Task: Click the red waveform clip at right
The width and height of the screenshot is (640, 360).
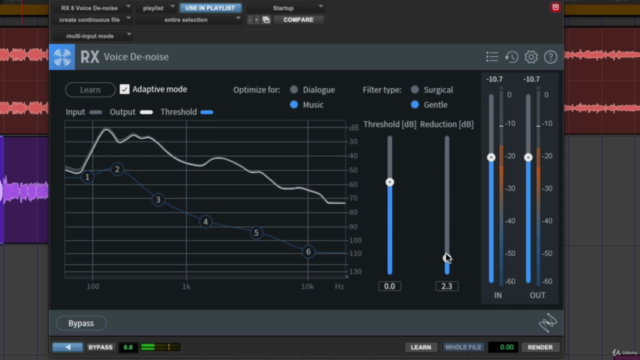Action: click(602, 81)
